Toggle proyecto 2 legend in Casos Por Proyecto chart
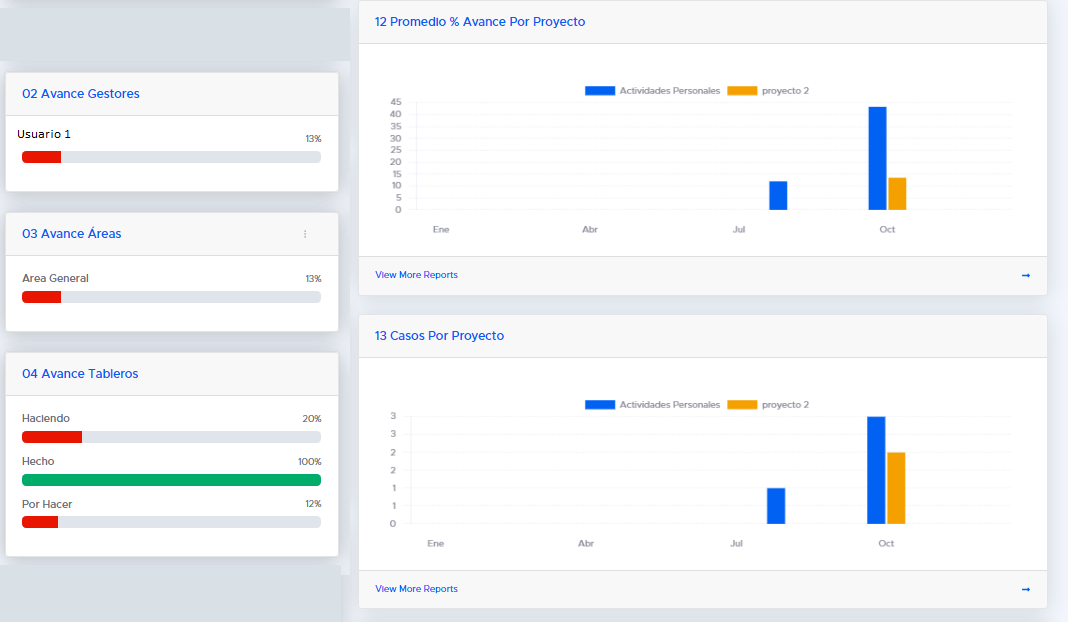This screenshot has width=1068, height=622. pyautogui.click(x=768, y=405)
